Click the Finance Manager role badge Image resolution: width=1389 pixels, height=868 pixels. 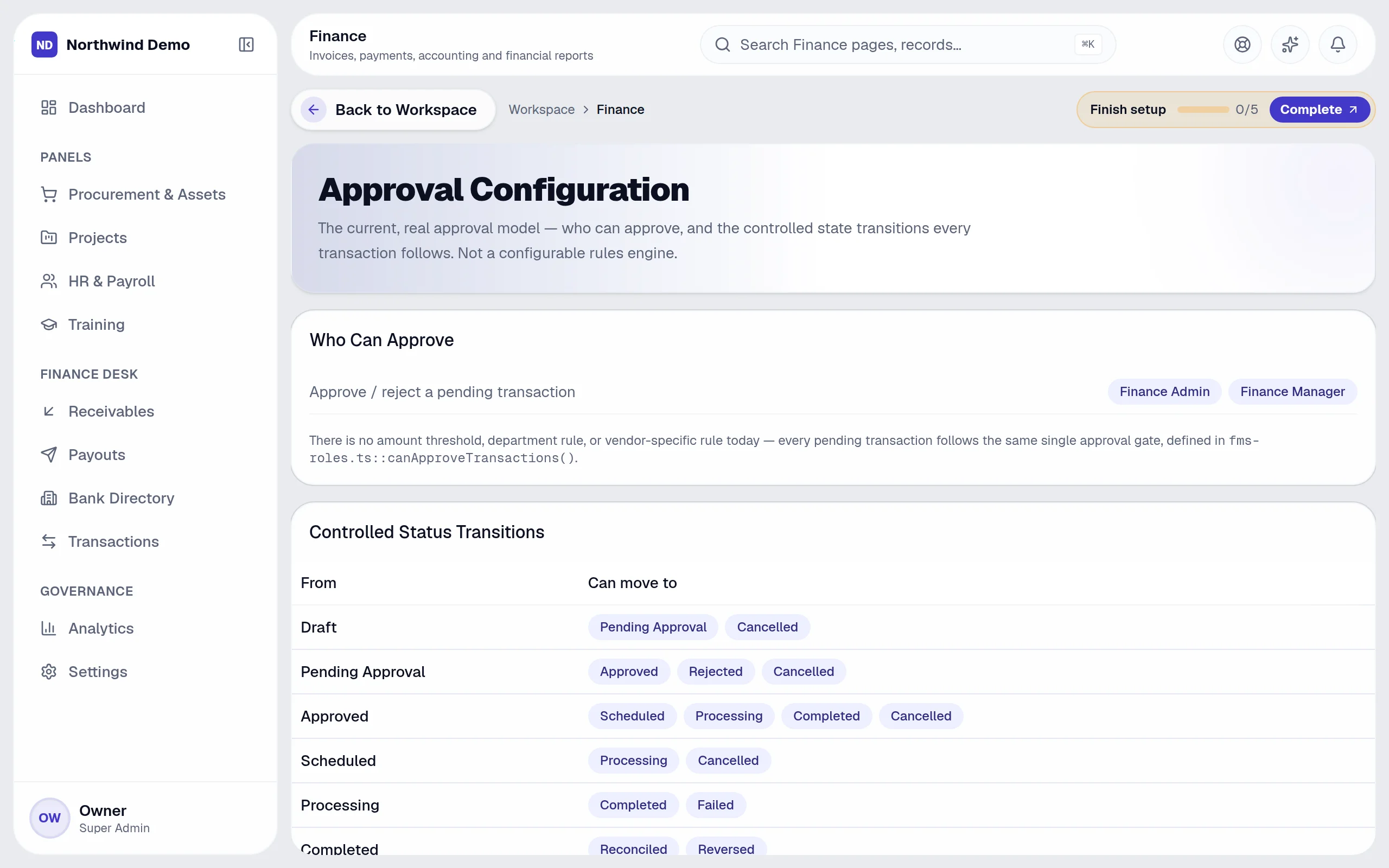point(1292,392)
